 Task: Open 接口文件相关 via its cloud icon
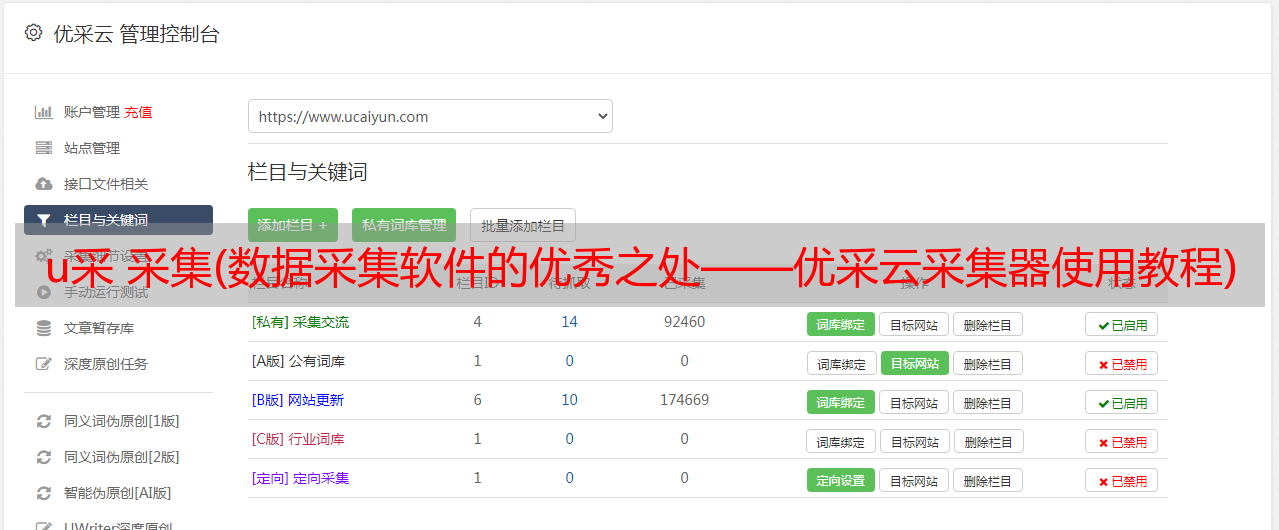coord(43,184)
